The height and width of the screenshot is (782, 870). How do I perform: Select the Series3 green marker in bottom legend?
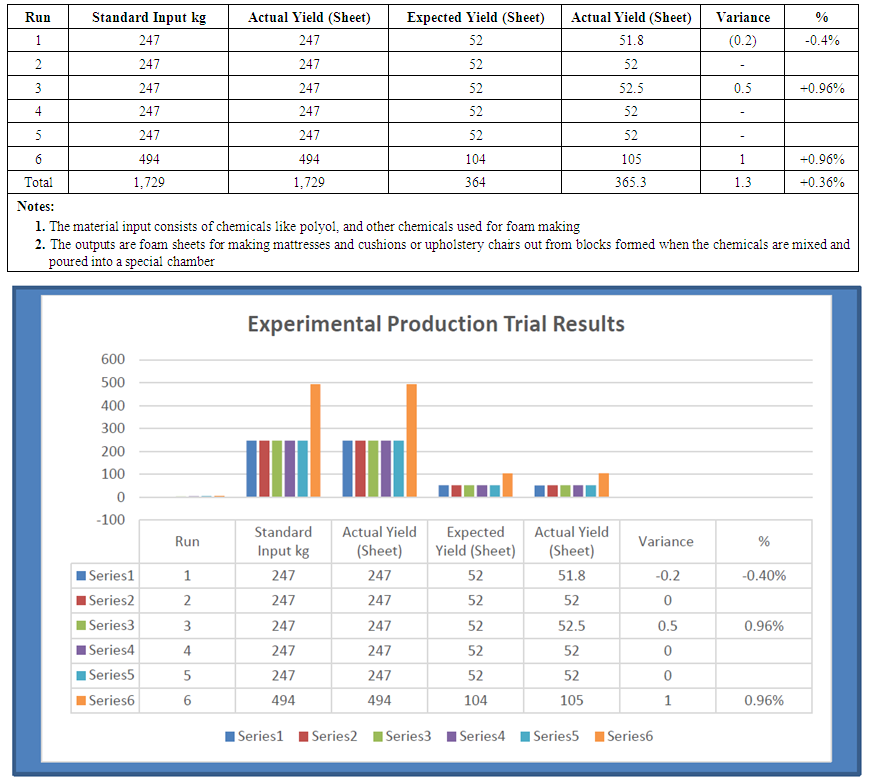(x=378, y=736)
